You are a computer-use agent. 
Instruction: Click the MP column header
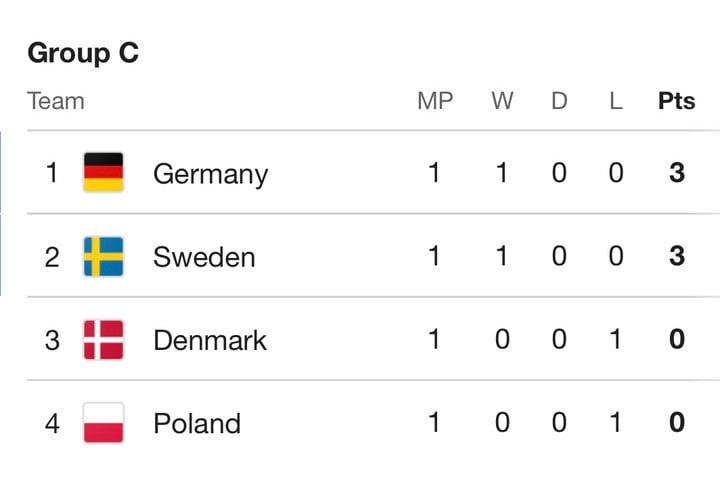[x=435, y=101]
